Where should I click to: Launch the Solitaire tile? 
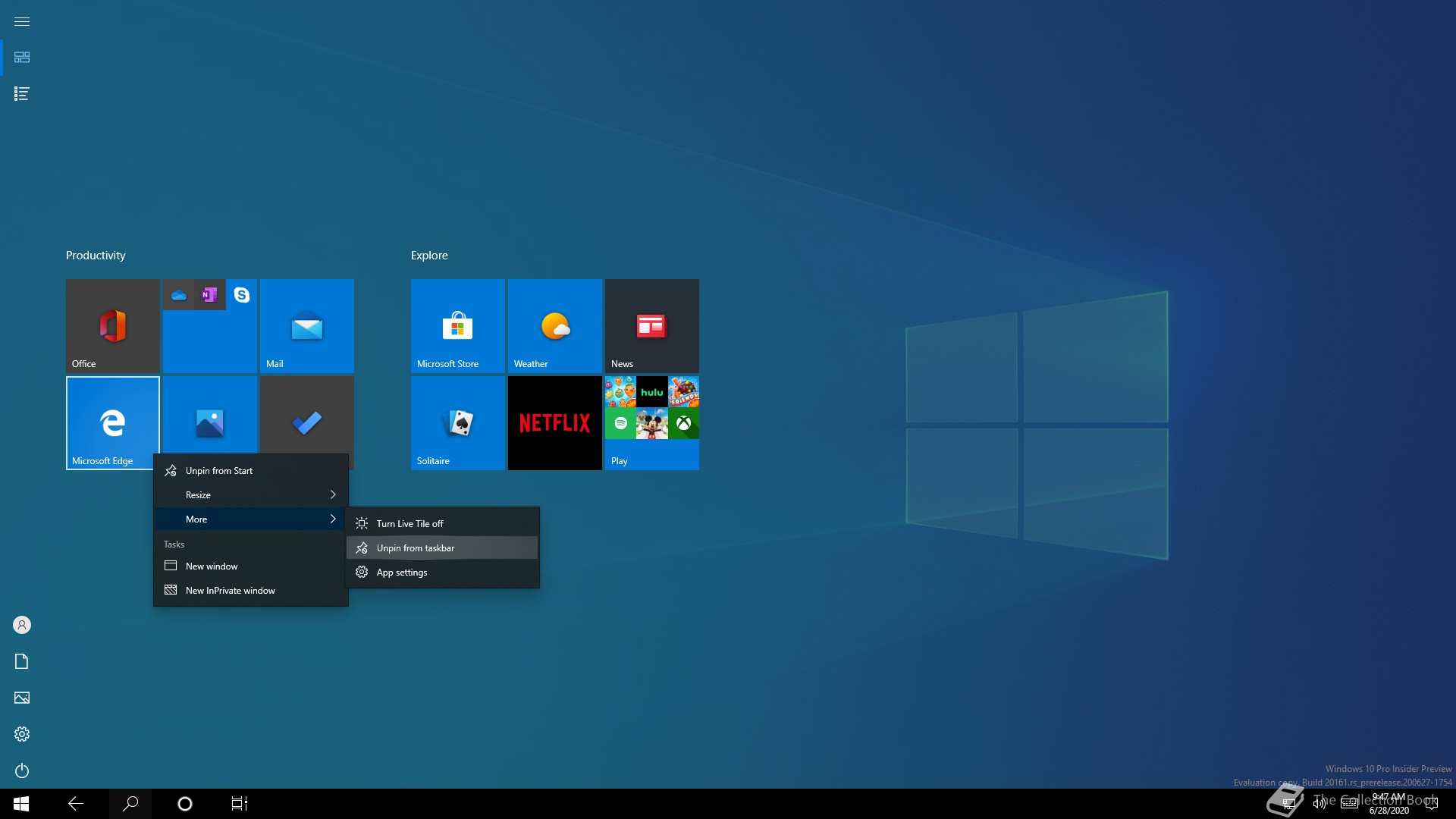pyautogui.click(x=457, y=422)
